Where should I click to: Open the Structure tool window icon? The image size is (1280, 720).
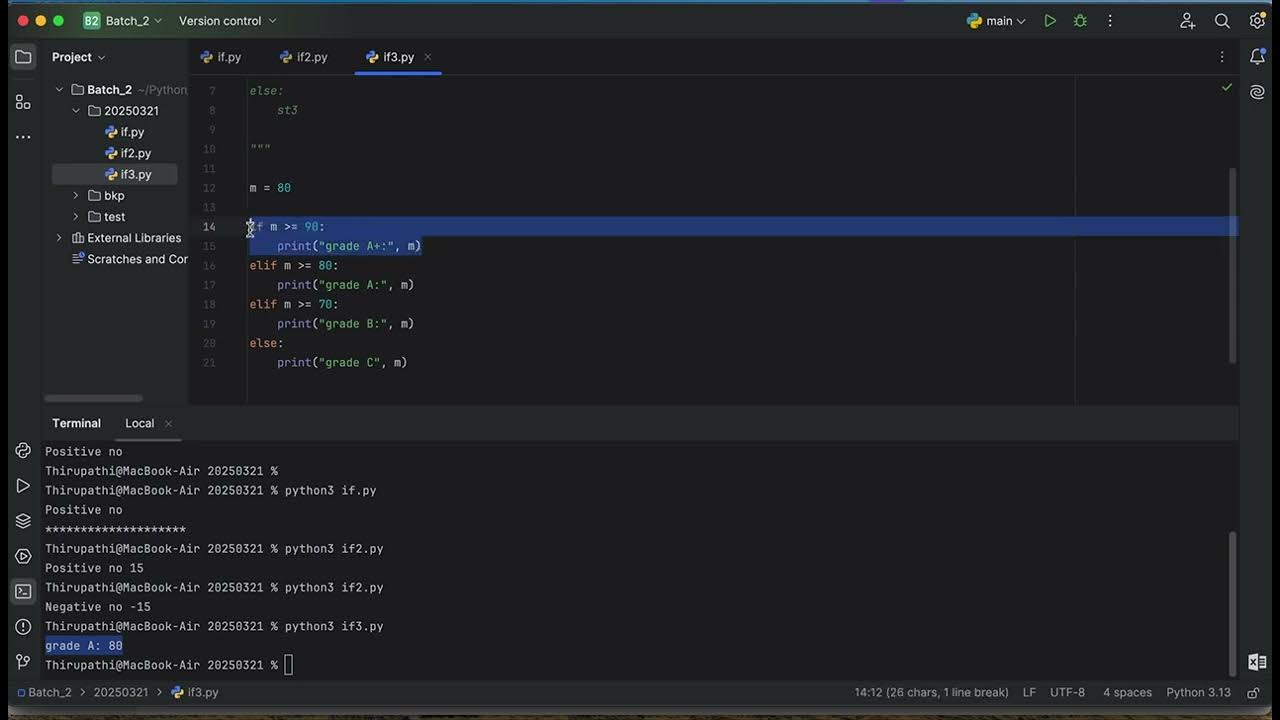[x=23, y=102]
